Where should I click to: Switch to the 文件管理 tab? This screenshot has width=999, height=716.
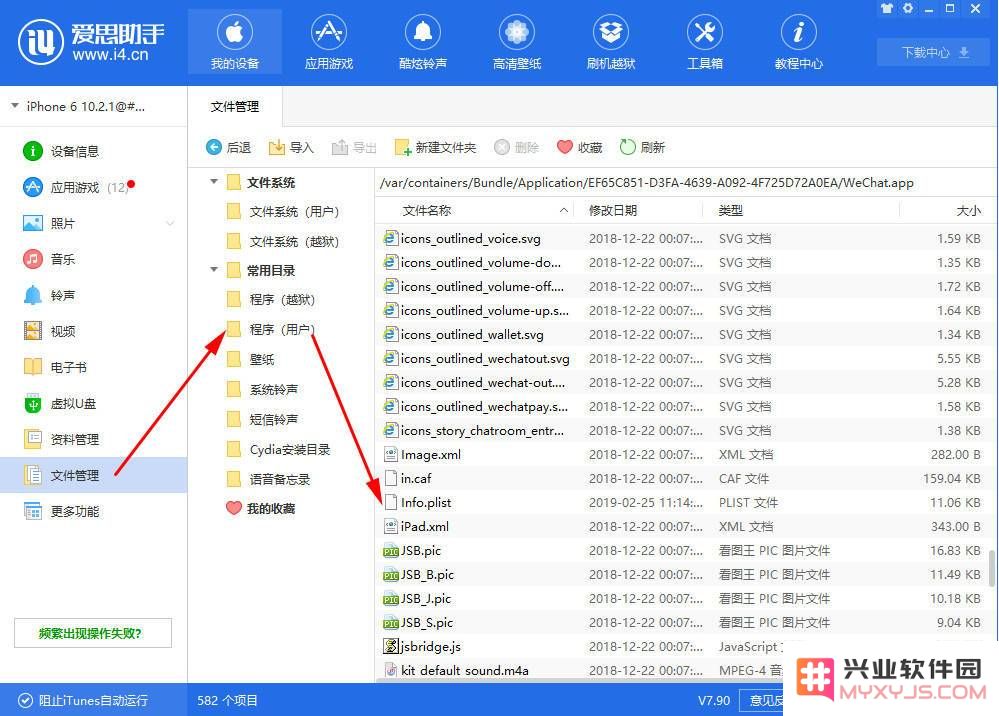(234, 106)
